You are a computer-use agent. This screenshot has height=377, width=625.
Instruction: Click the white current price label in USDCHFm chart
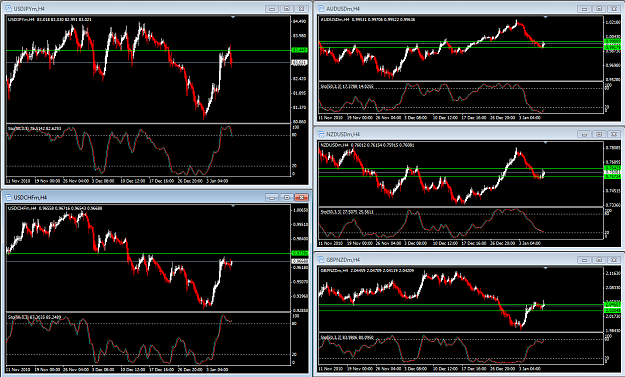(x=300, y=261)
